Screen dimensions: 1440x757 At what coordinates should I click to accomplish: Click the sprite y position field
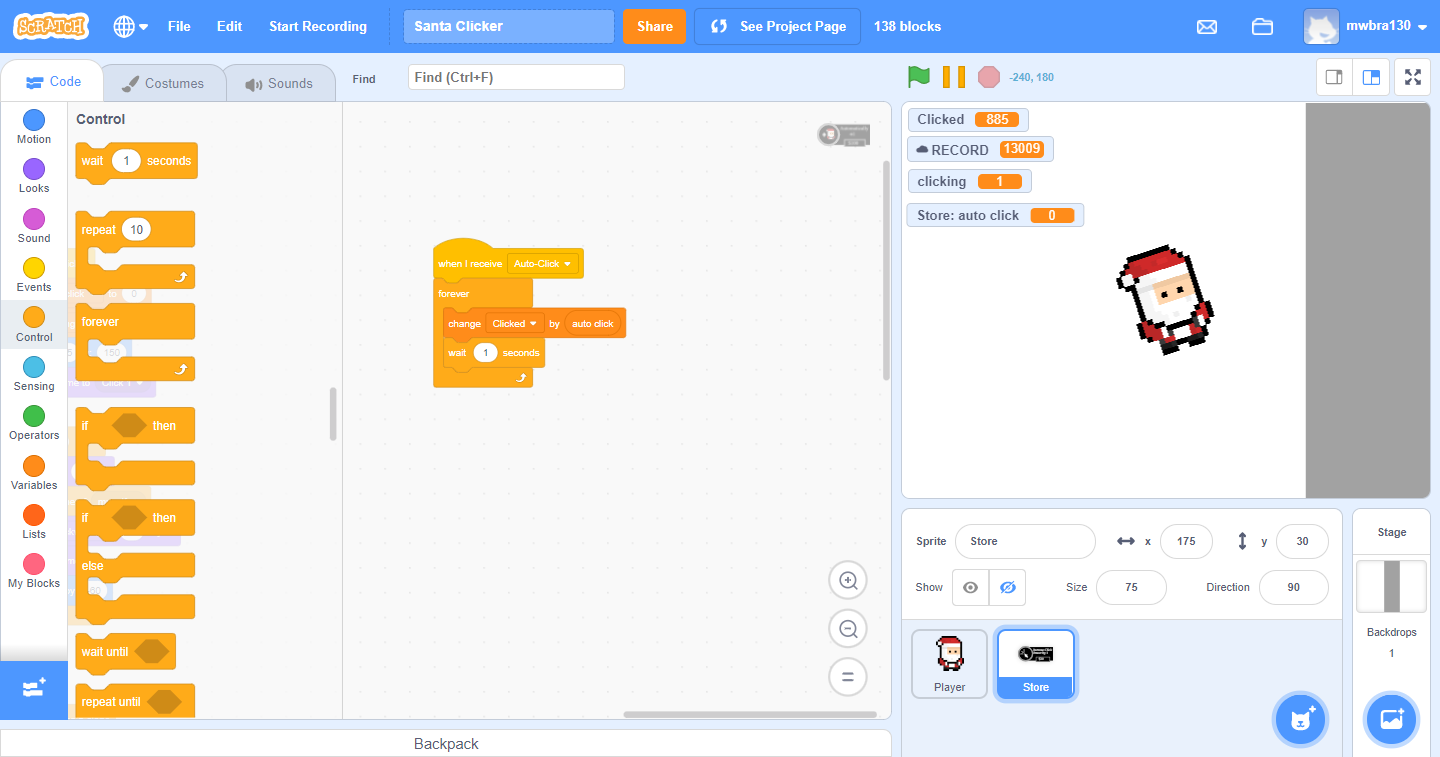tap(1302, 541)
